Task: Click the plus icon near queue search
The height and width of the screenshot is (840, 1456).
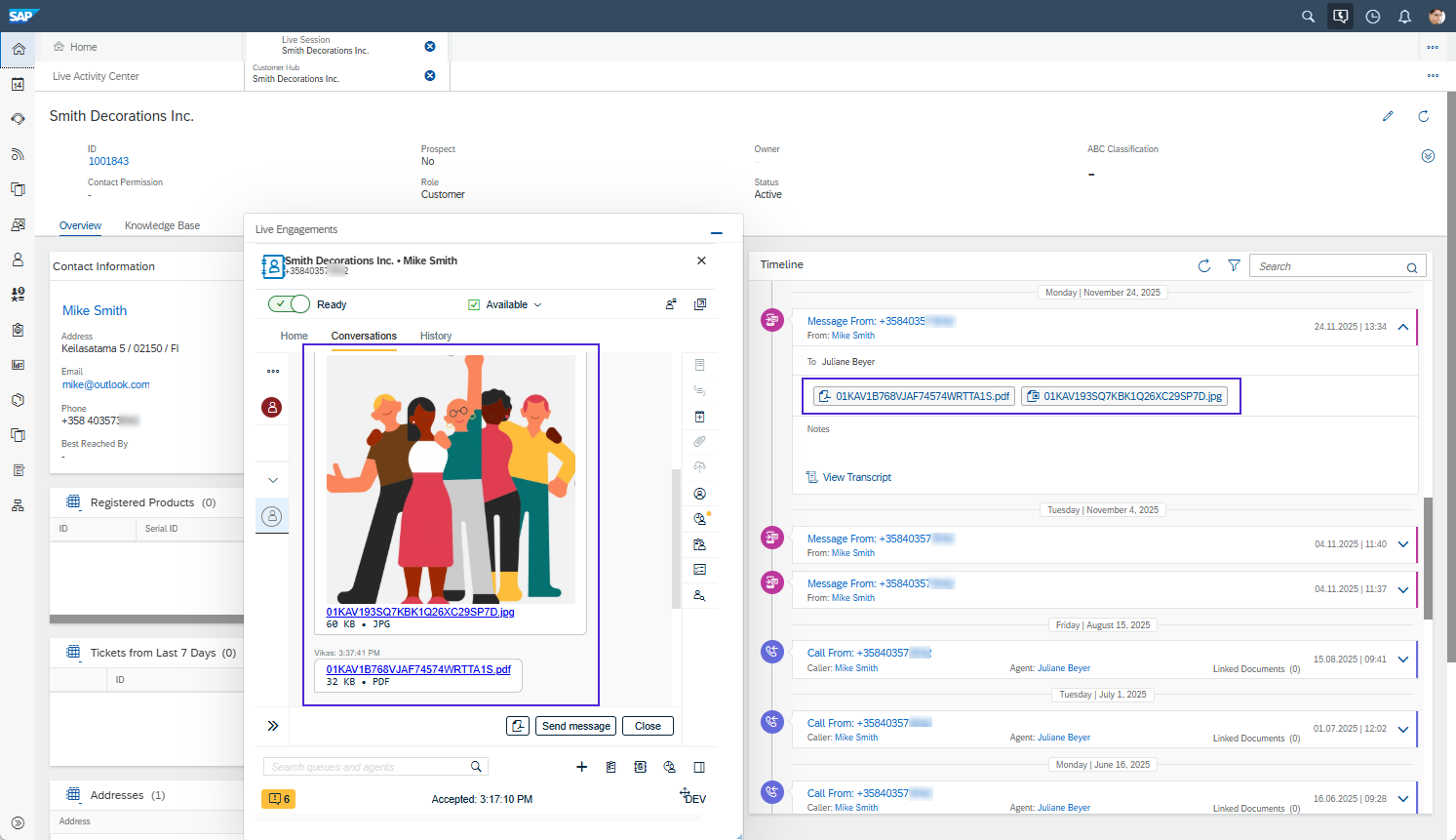Action: pos(581,767)
